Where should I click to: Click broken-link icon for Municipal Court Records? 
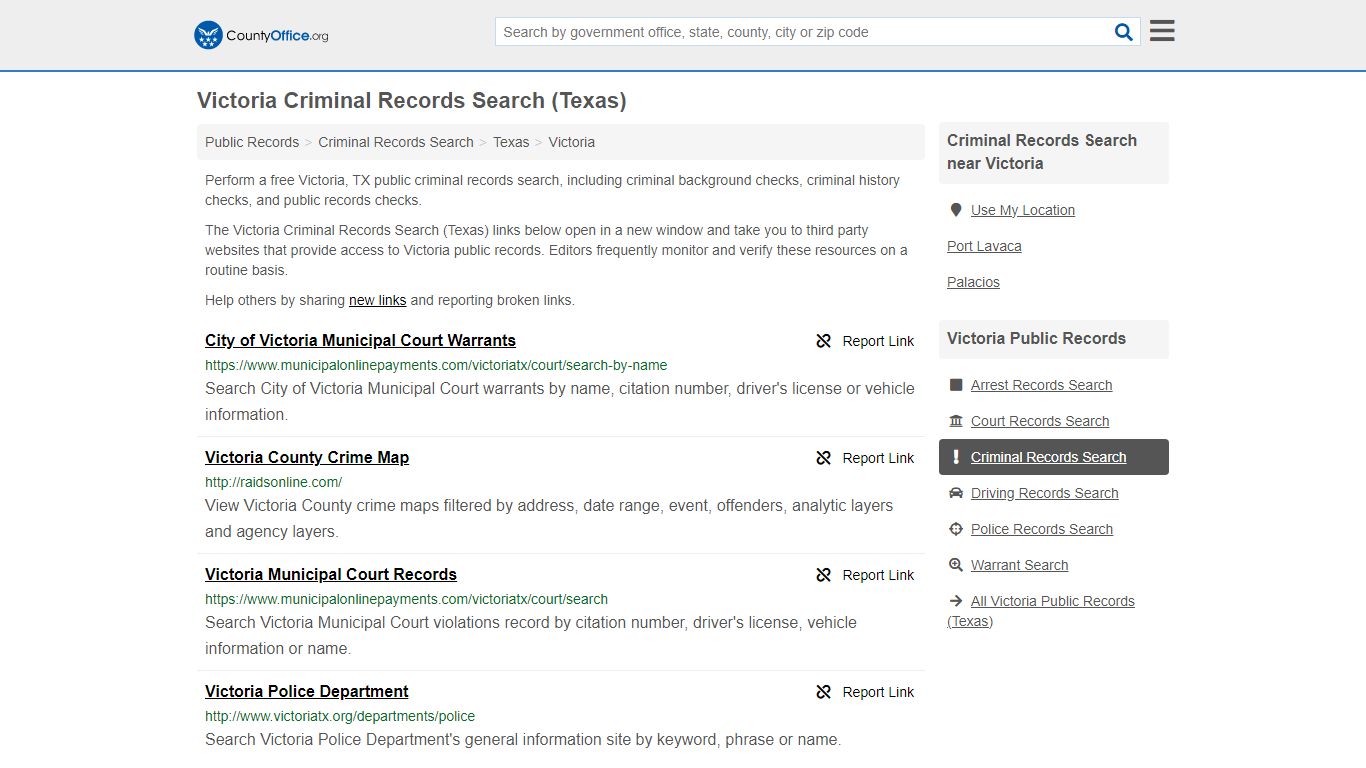tap(824, 575)
